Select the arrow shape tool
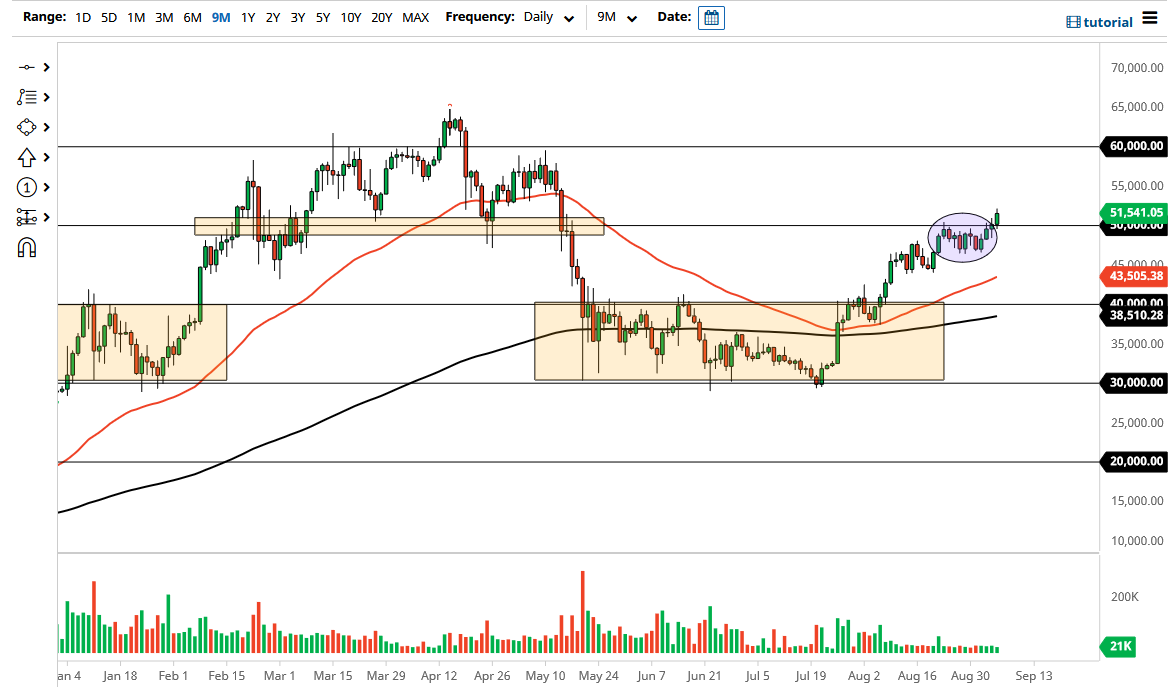The height and width of the screenshot is (696, 1175). click(x=27, y=157)
